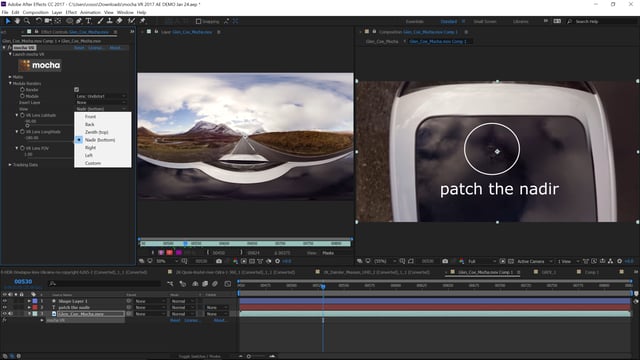The height and width of the screenshot is (360, 640).
Task: Select the Rotation tool
Action: coord(38,21)
